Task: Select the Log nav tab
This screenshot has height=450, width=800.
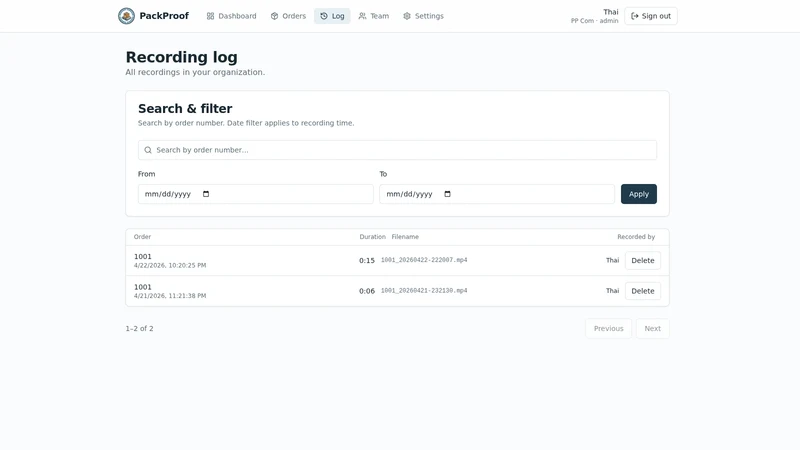Action: (x=332, y=16)
